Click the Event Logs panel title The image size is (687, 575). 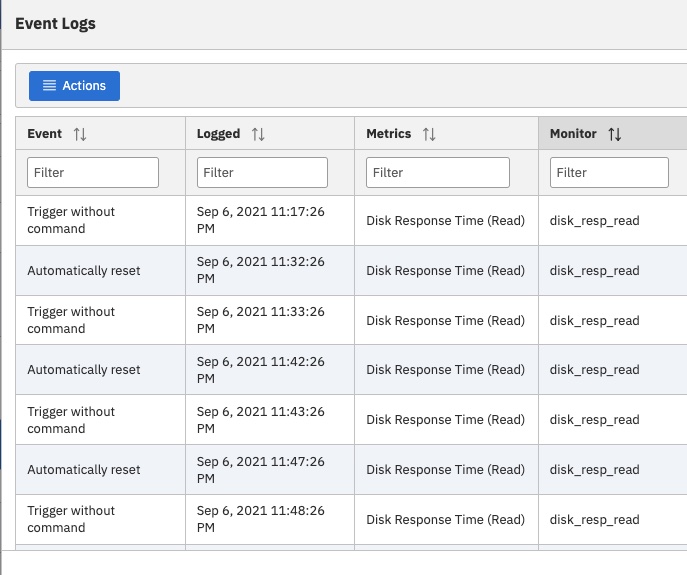[x=55, y=24]
